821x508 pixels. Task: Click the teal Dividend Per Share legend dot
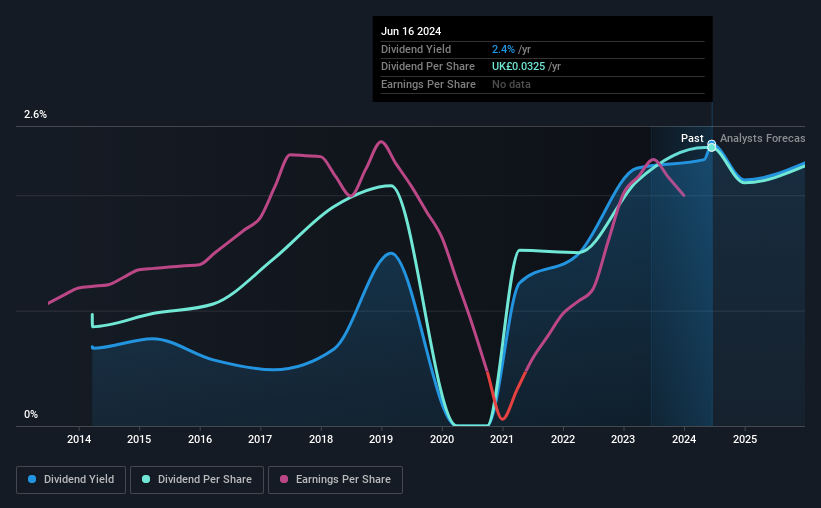[146, 479]
